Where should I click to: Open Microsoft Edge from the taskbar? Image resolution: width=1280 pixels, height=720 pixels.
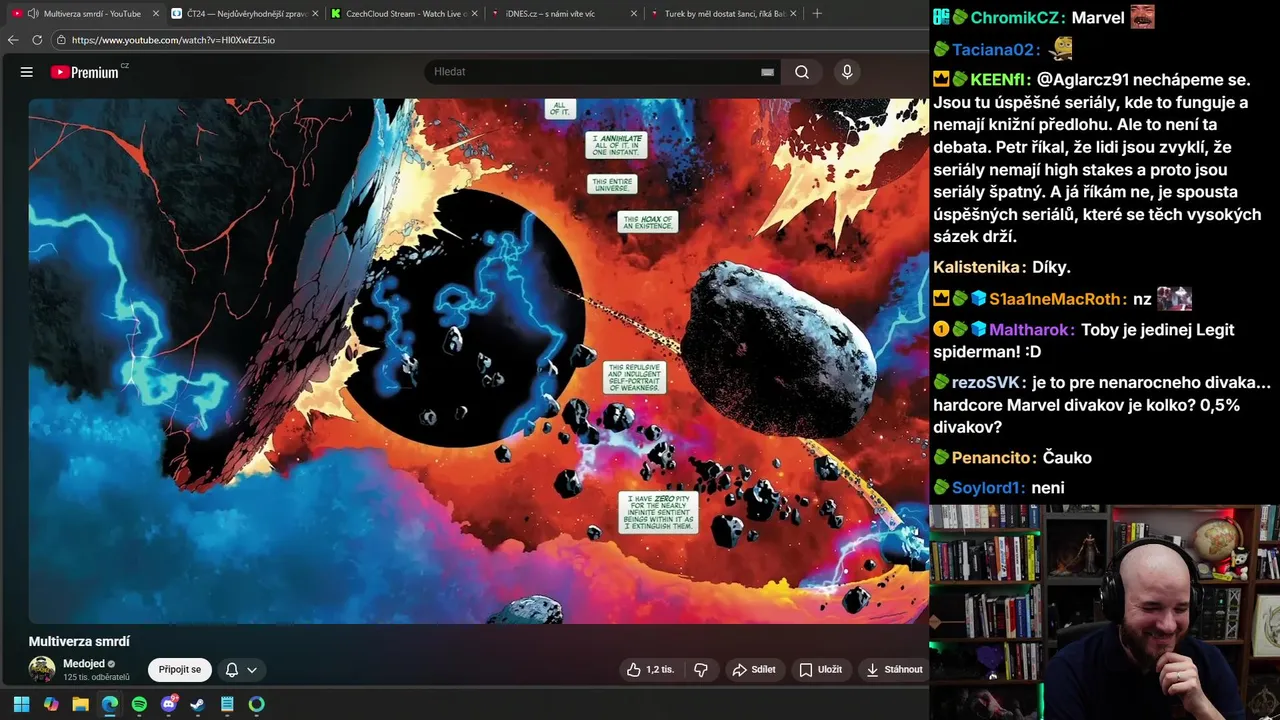110,704
